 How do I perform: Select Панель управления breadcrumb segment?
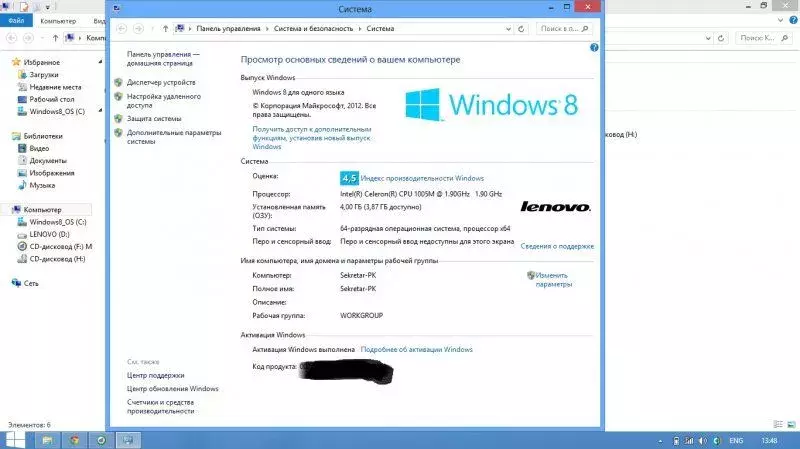point(228,29)
